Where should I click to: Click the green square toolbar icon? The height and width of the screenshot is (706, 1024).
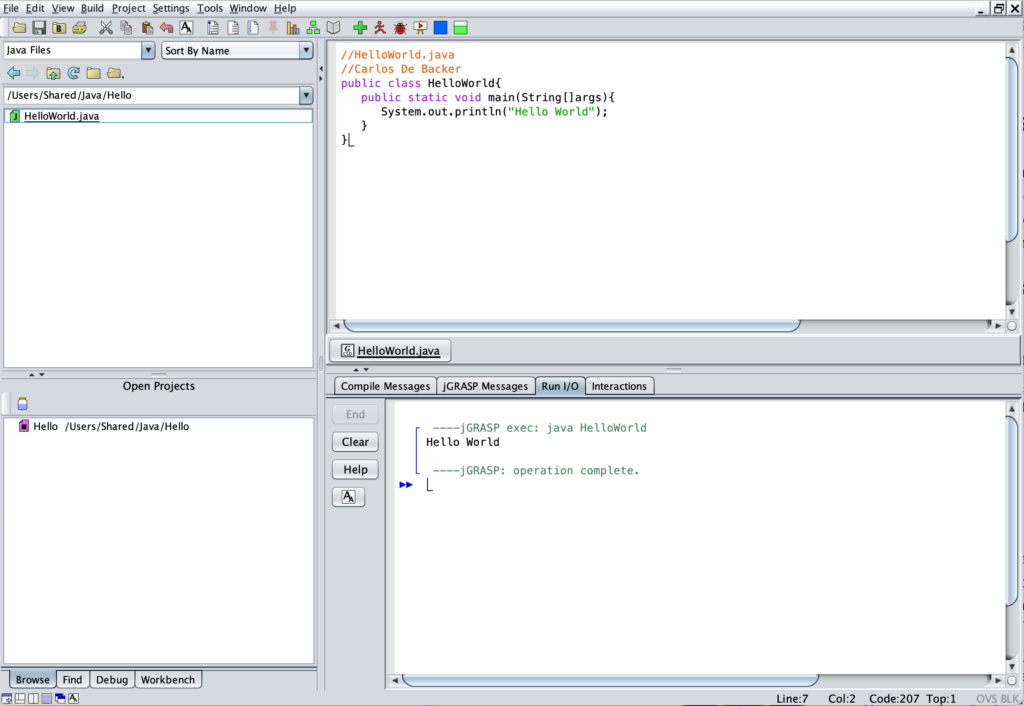[461, 28]
